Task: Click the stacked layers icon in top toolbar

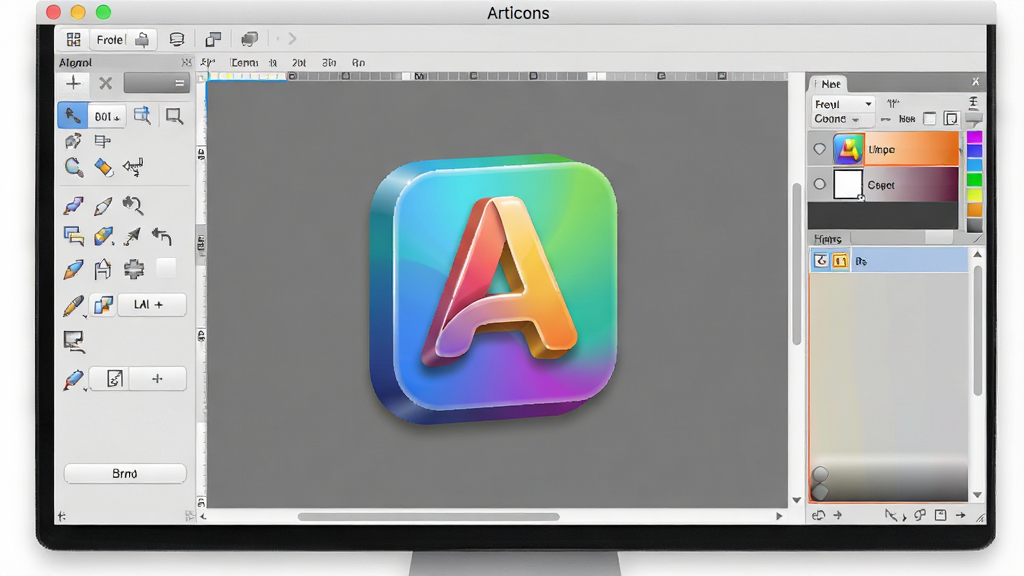Action: coord(249,40)
